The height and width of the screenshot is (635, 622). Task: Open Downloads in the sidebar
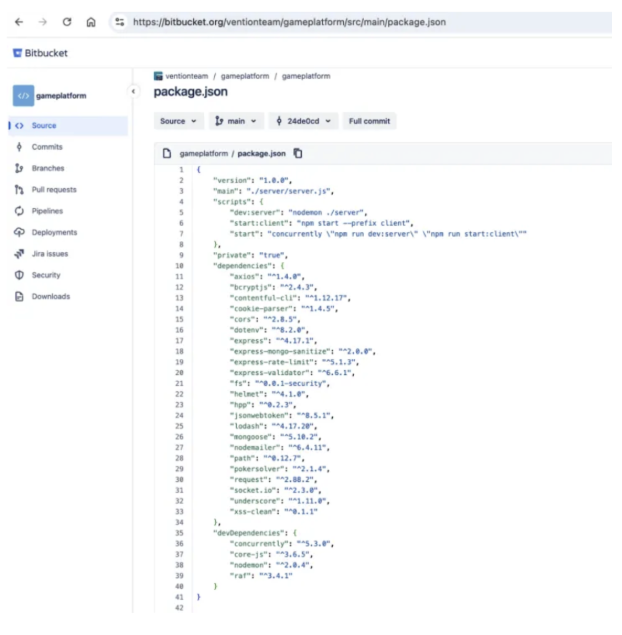pyautogui.click(x=51, y=297)
